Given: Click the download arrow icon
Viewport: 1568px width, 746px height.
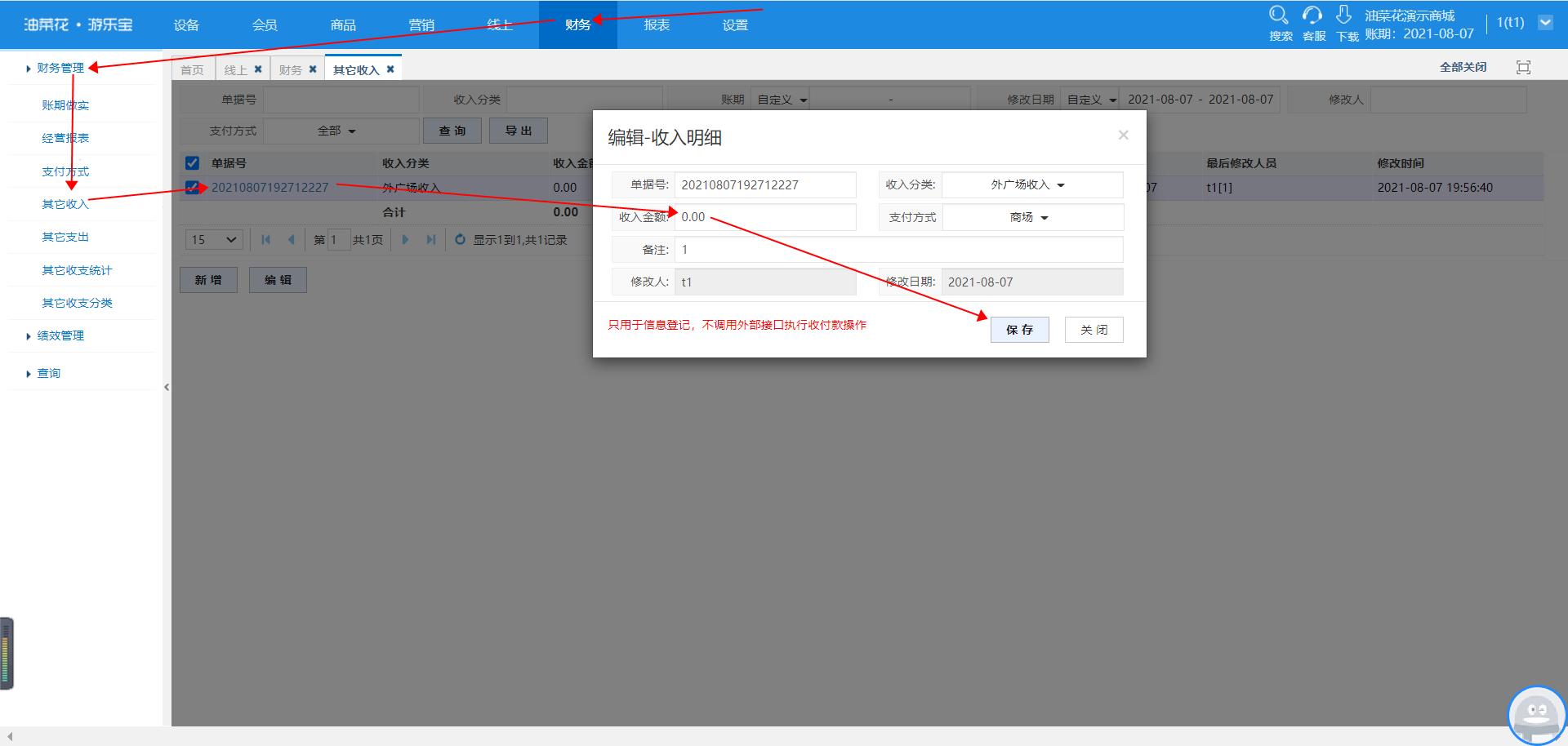Looking at the screenshot, I should click(x=1344, y=16).
